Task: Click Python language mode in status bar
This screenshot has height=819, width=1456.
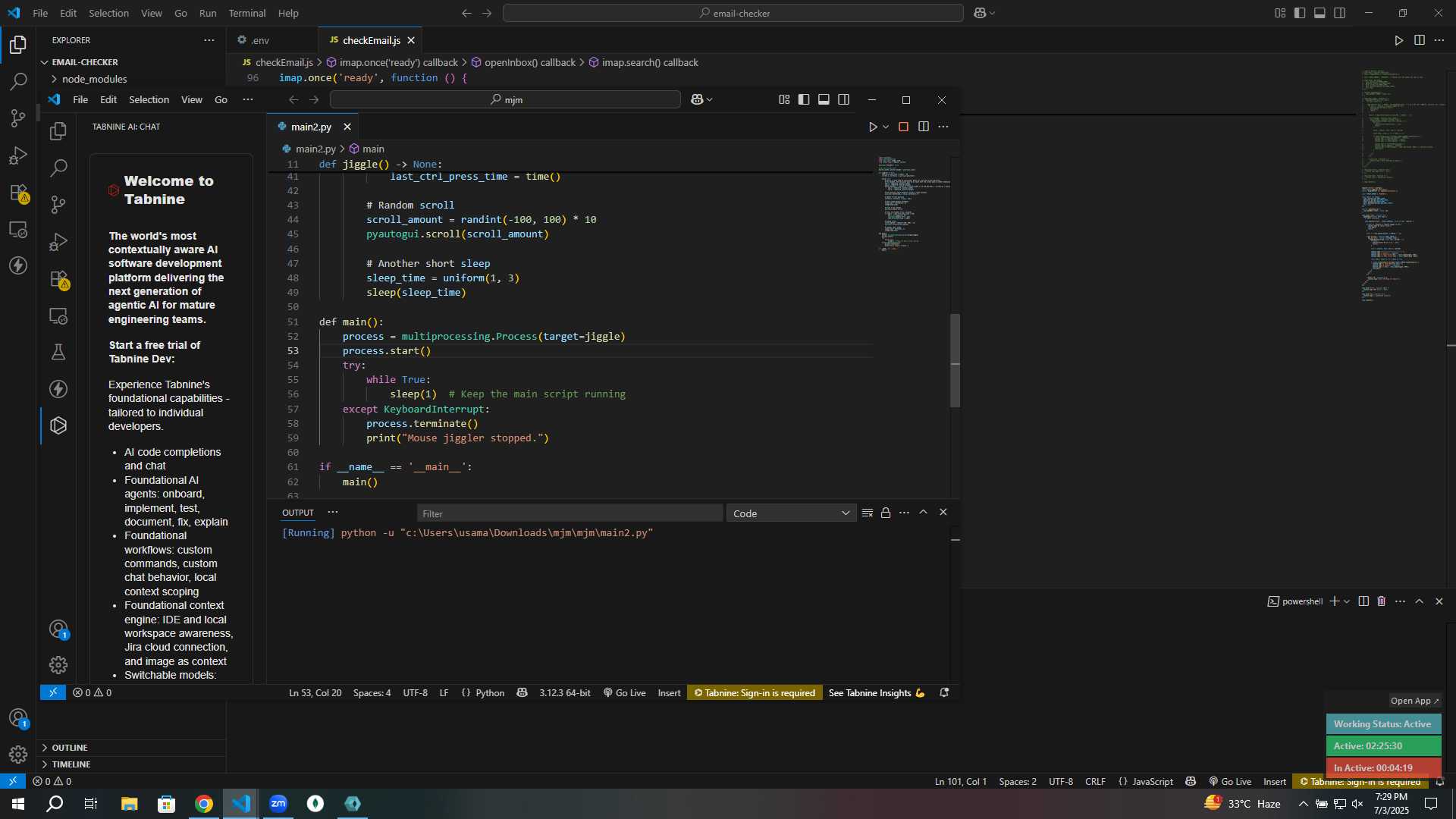Action: 490,692
